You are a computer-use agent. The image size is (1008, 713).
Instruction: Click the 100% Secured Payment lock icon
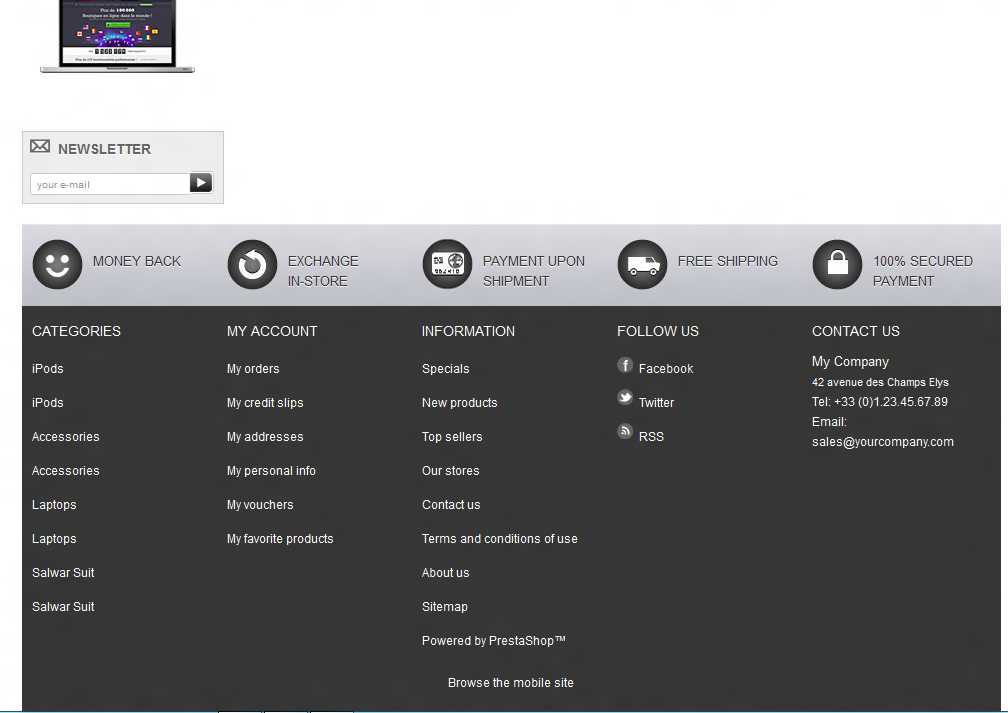click(837, 264)
